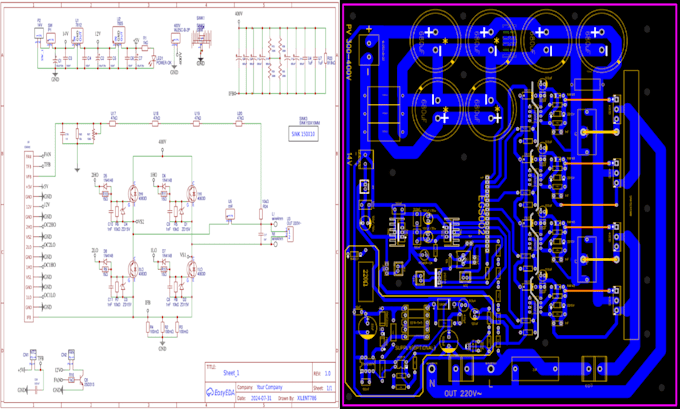Viewport: 680px width, 409px height.
Task: Select the R24 10kΩ resistor
Action: point(262,214)
